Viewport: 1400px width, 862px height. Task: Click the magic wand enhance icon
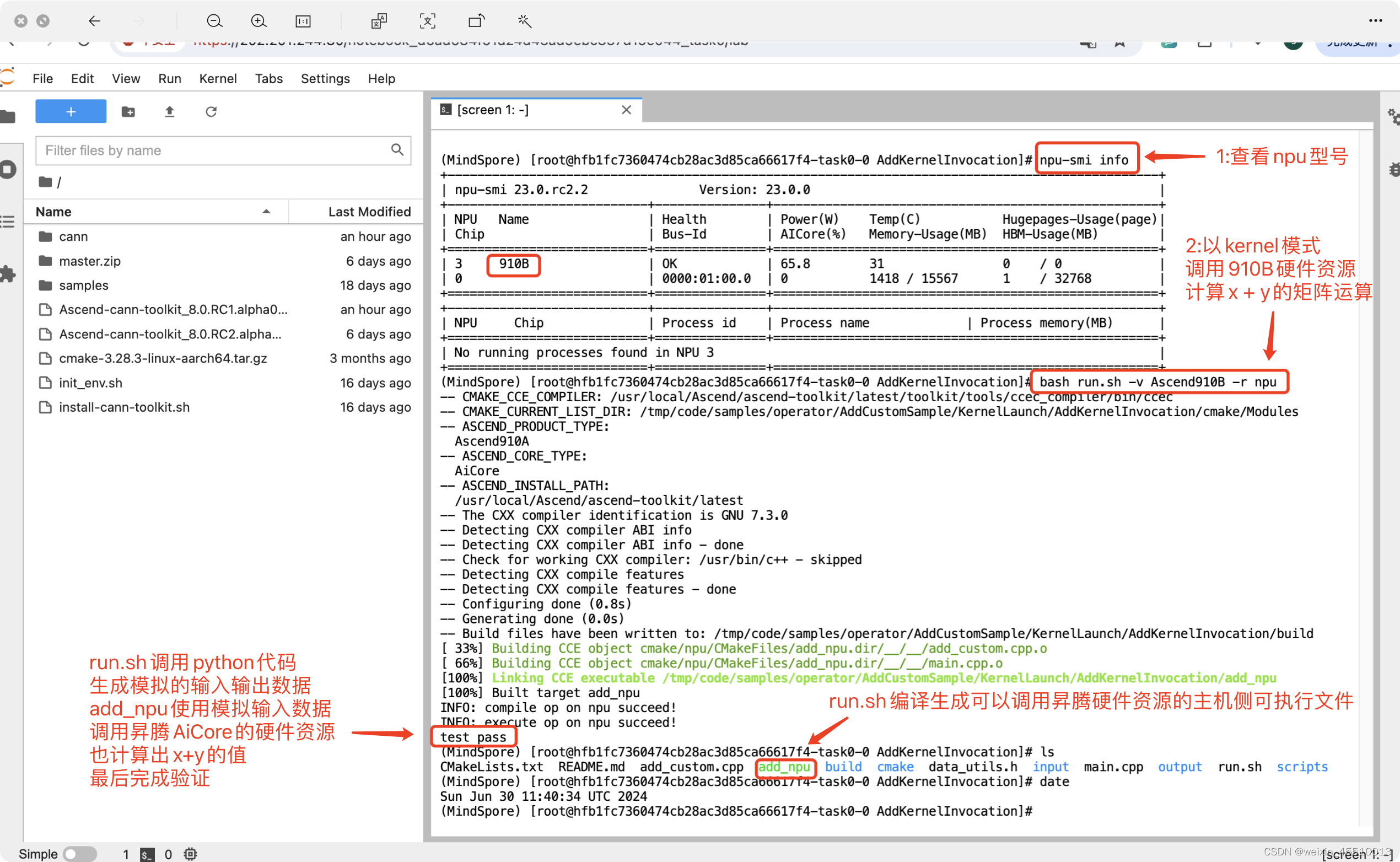(x=524, y=21)
